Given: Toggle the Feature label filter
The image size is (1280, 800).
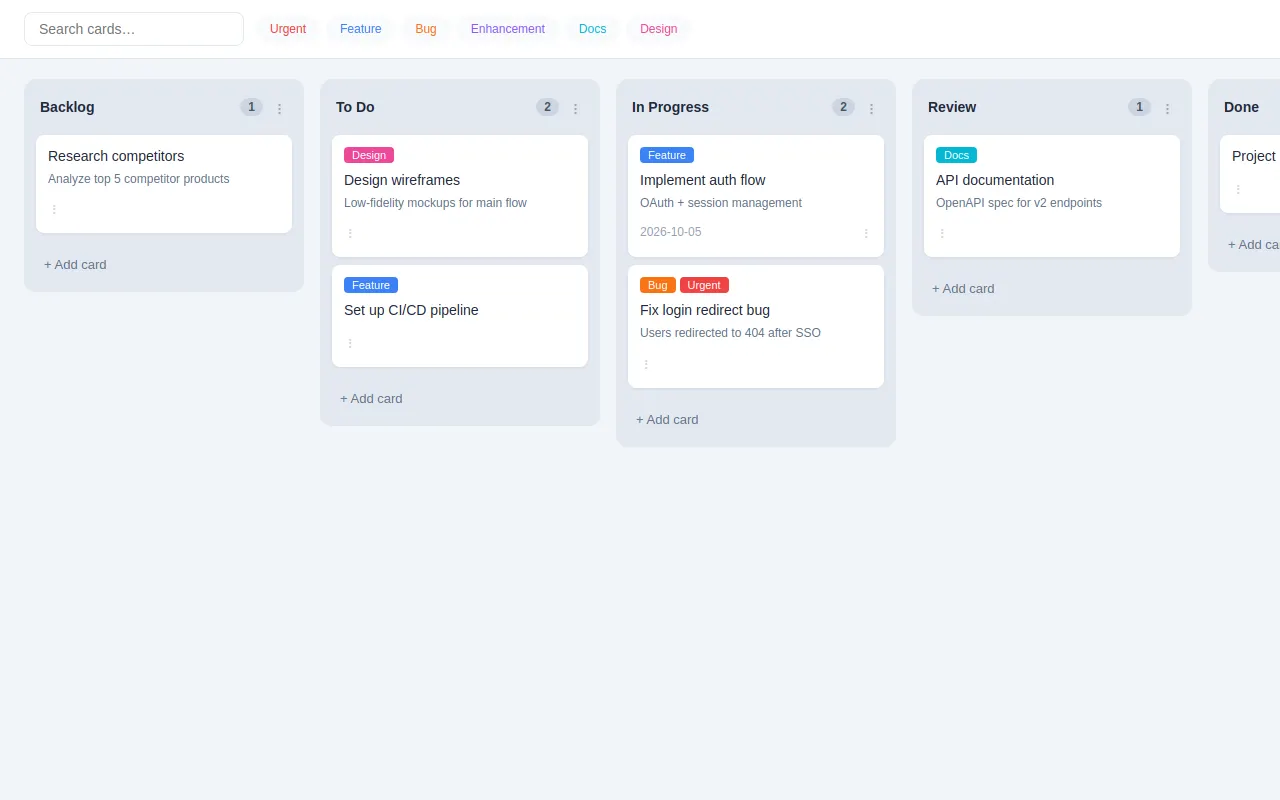Looking at the screenshot, I should click(361, 29).
